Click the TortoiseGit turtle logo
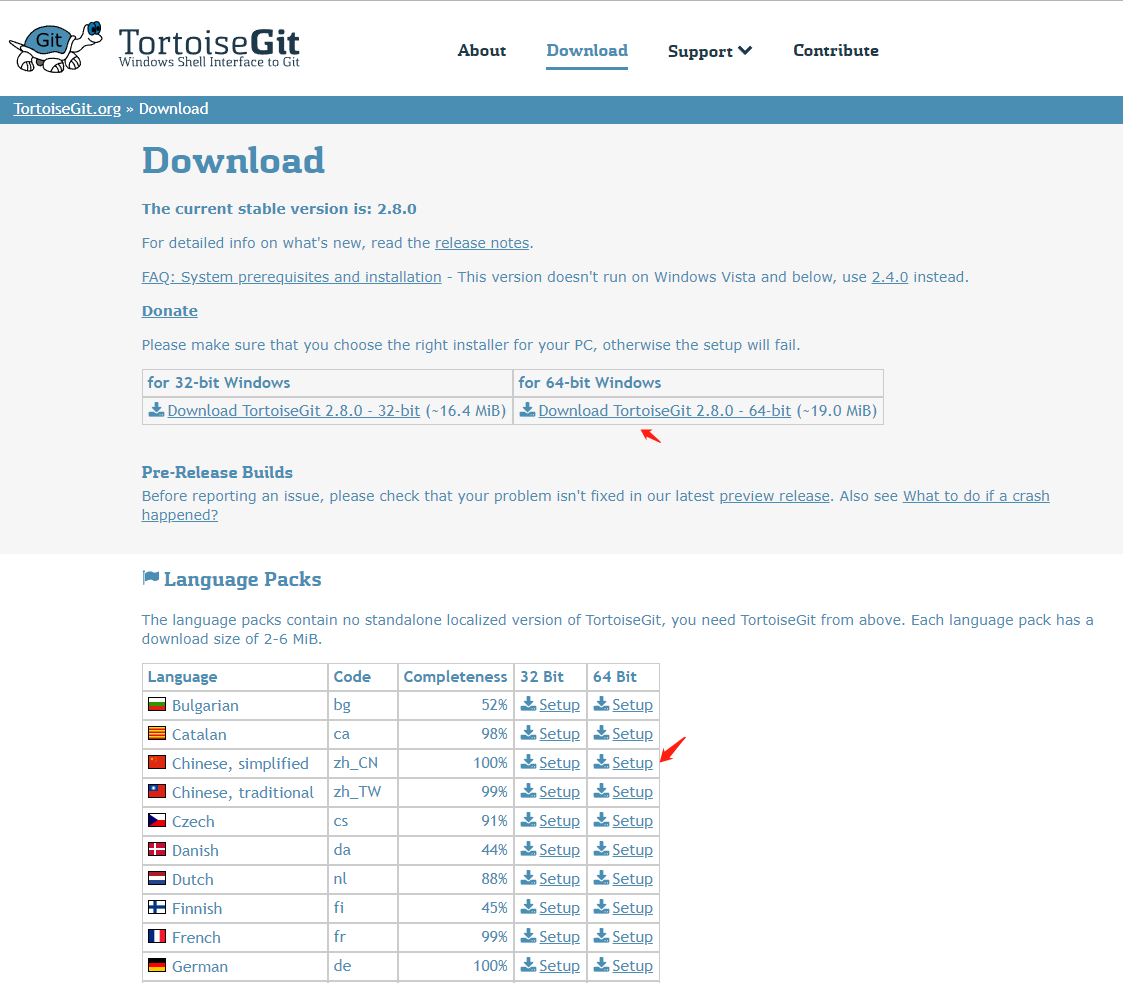The image size is (1123, 983). [x=55, y=45]
